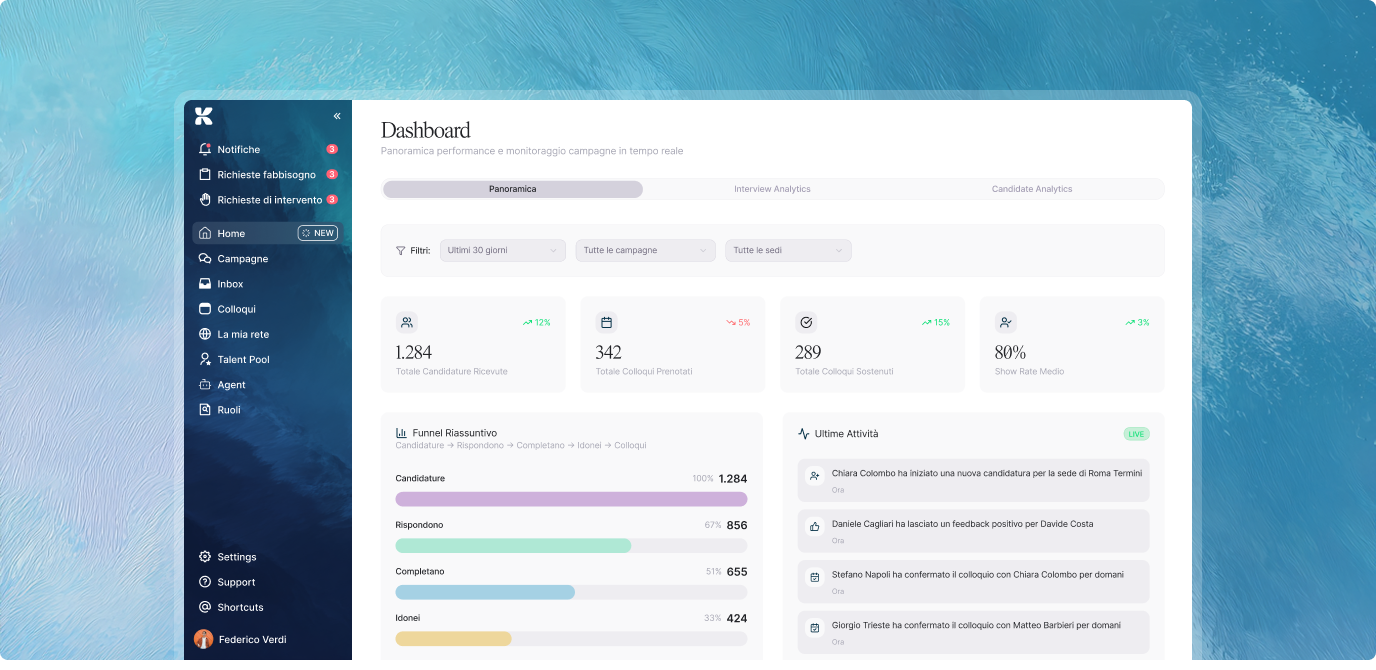Switch to the Interview Analytics tab
Viewport: 1376px width, 670px height.
click(772, 189)
